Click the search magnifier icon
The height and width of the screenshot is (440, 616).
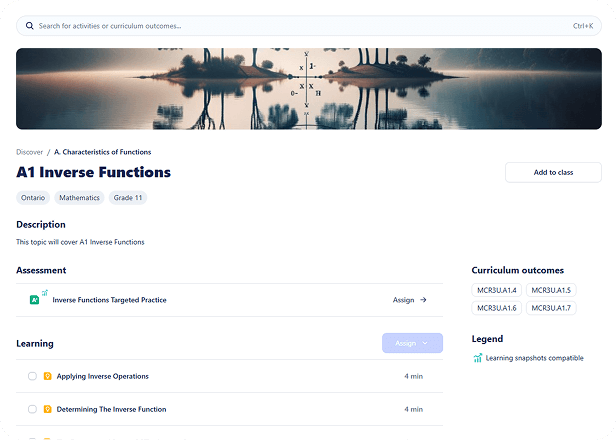point(29,26)
